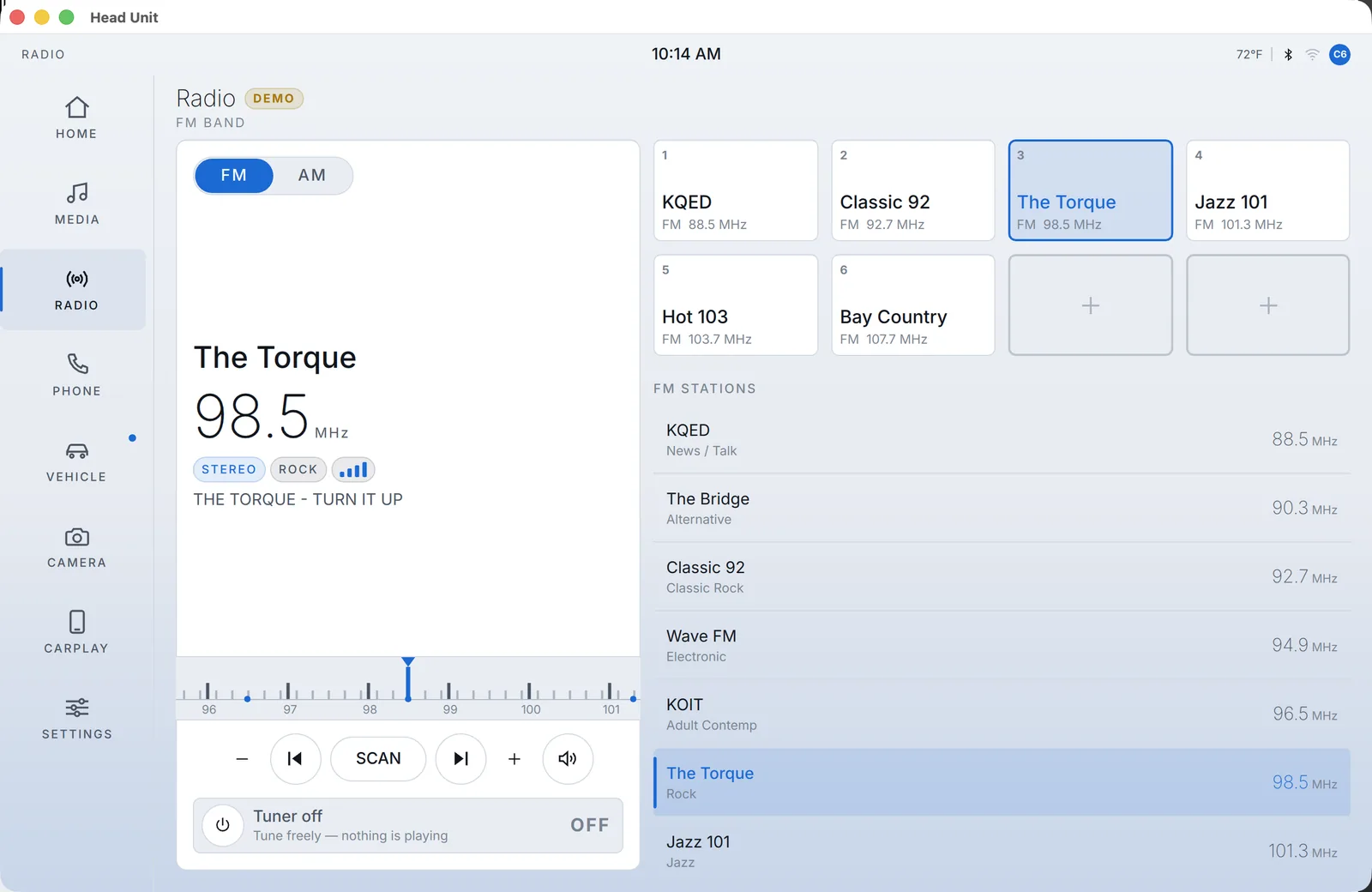Tune to KOIT 96.5 MHz
This screenshot has height=892, width=1372.
coord(1002,714)
